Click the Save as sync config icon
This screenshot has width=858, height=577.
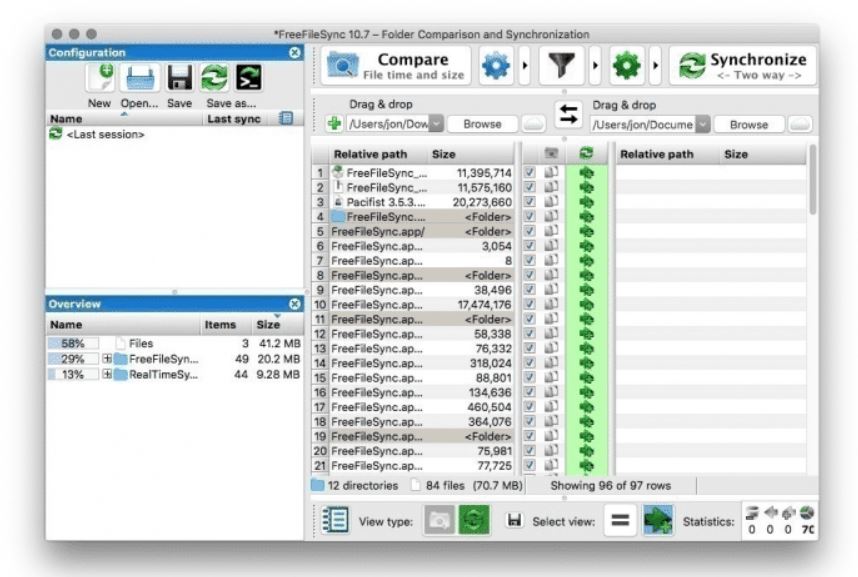pos(214,78)
